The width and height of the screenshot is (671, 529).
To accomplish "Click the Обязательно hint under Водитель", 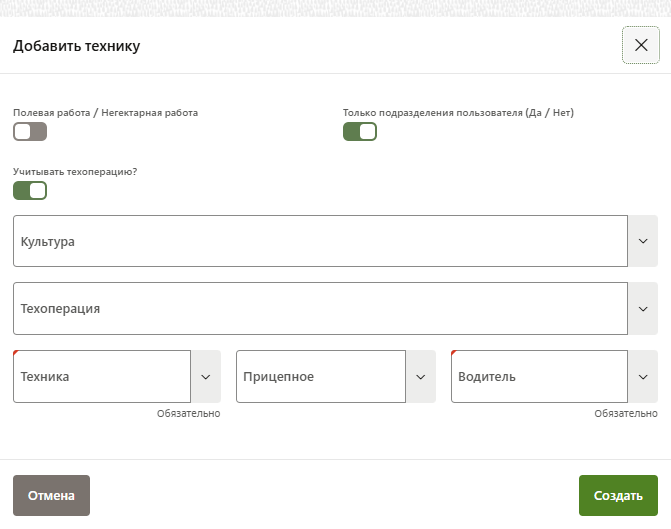I will [x=626, y=413].
